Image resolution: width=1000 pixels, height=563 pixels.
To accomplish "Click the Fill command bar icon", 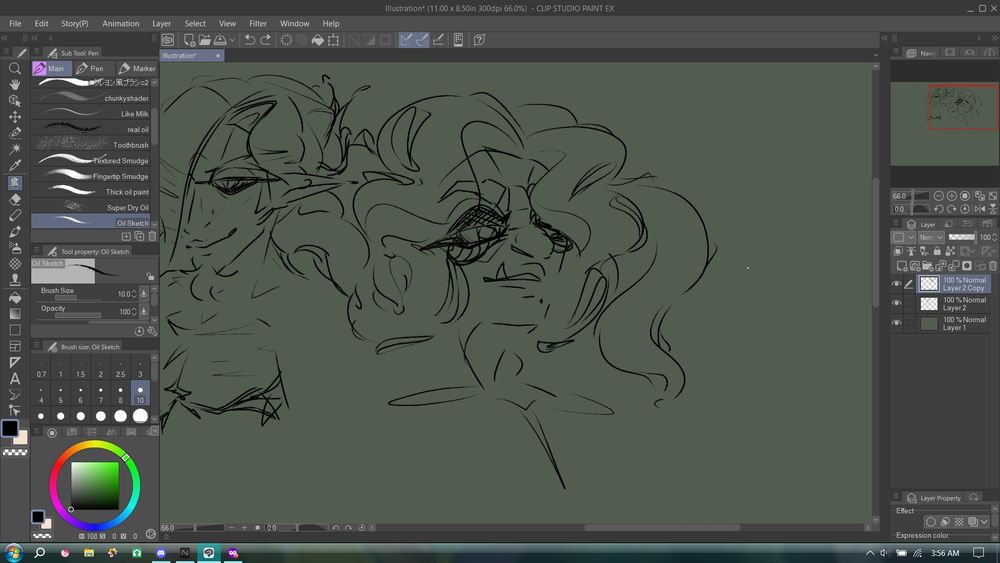I will pos(318,40).
